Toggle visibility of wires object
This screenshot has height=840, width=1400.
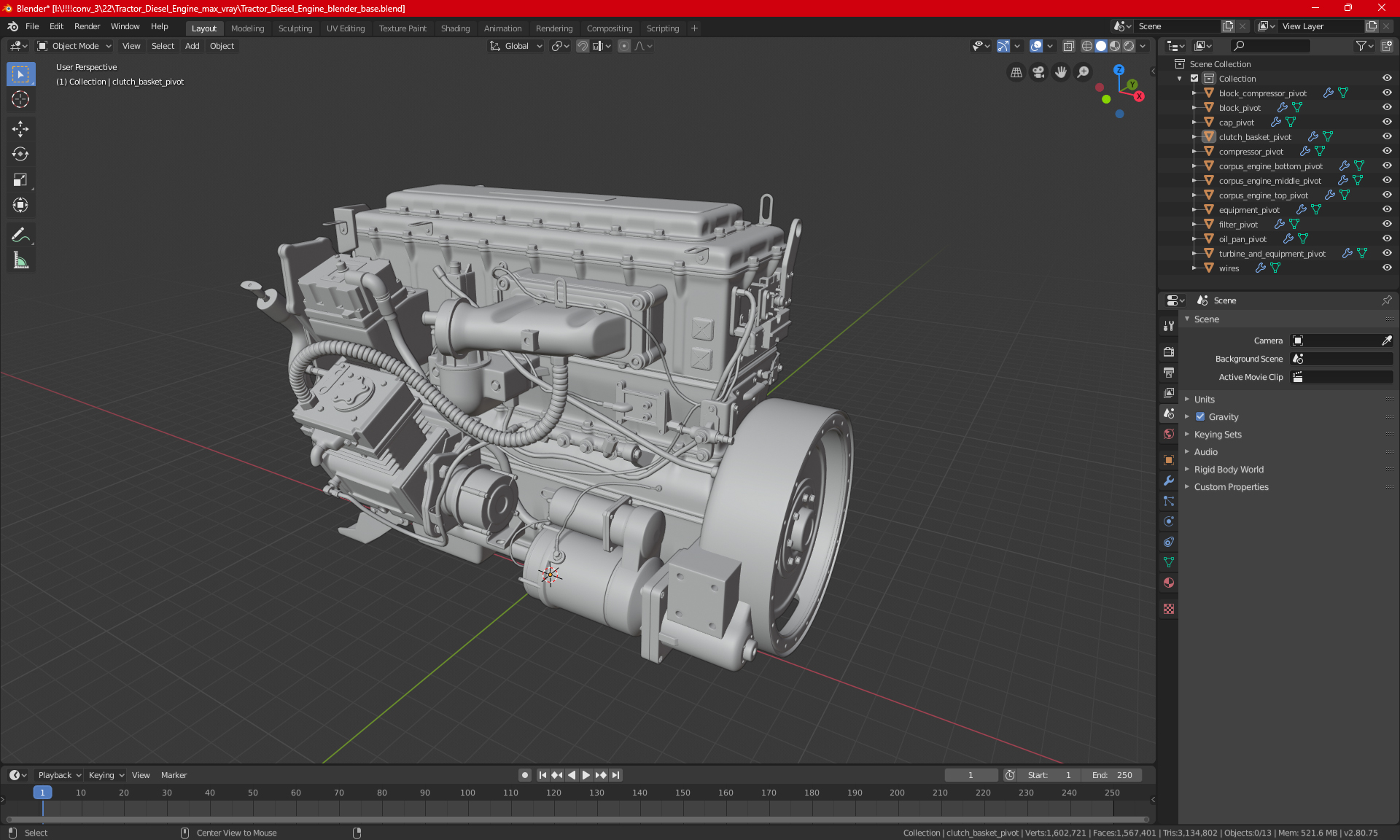coord(1387,268)
